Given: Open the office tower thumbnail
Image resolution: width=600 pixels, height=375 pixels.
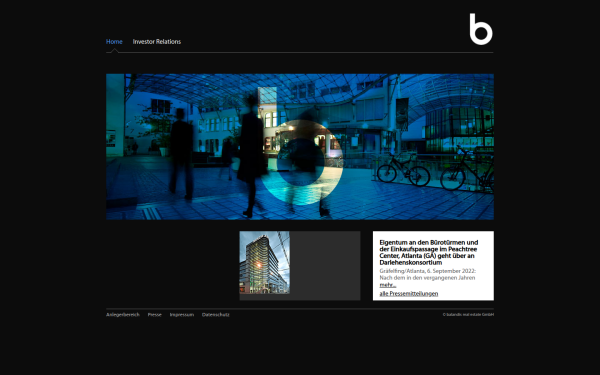Looking at the screenshot, I should (x=264, y=262).
